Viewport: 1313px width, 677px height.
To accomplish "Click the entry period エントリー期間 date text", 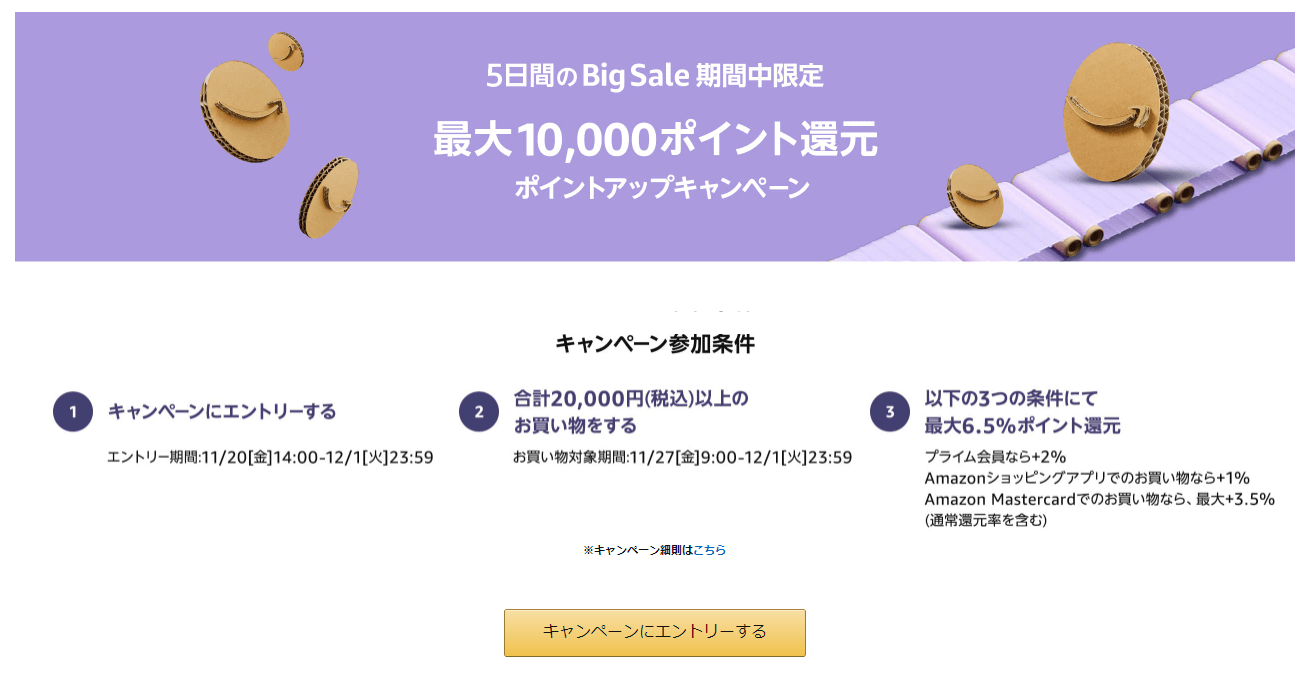I will click(x=270, y=457).
